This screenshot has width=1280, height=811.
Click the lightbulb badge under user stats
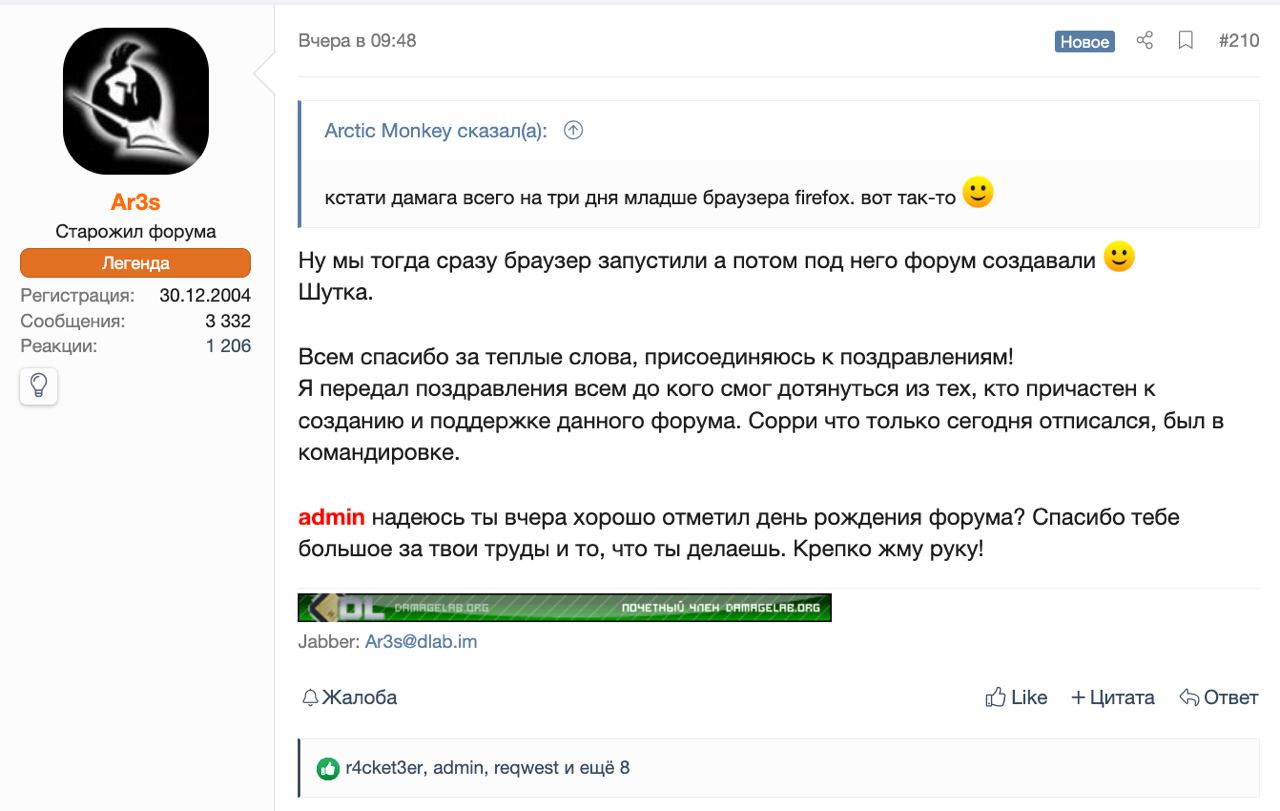tap(39, 386)
